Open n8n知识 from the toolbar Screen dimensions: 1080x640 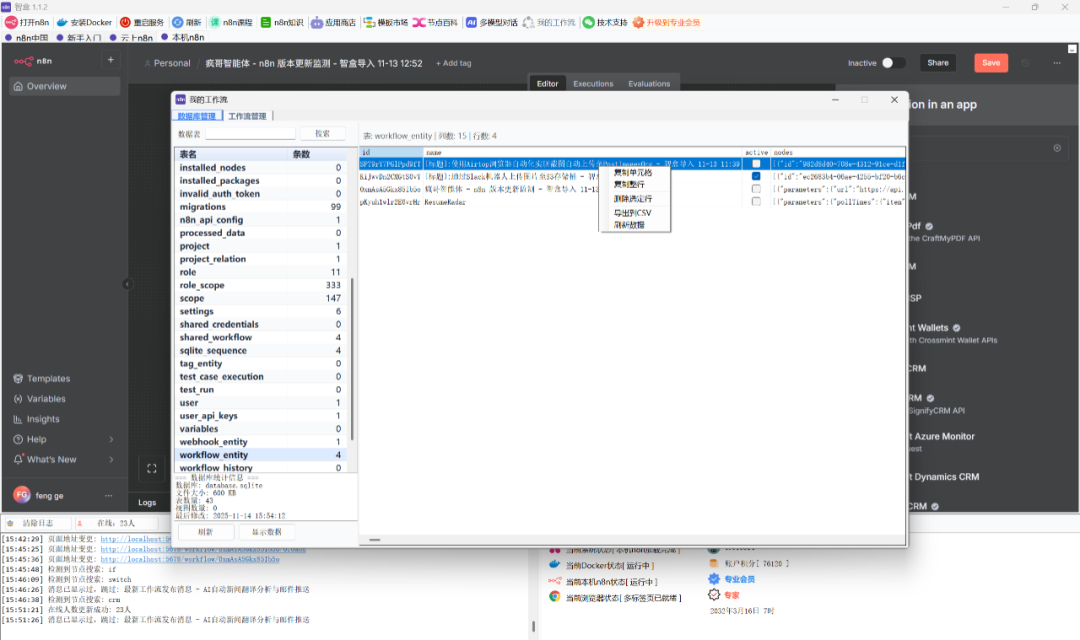282,22
